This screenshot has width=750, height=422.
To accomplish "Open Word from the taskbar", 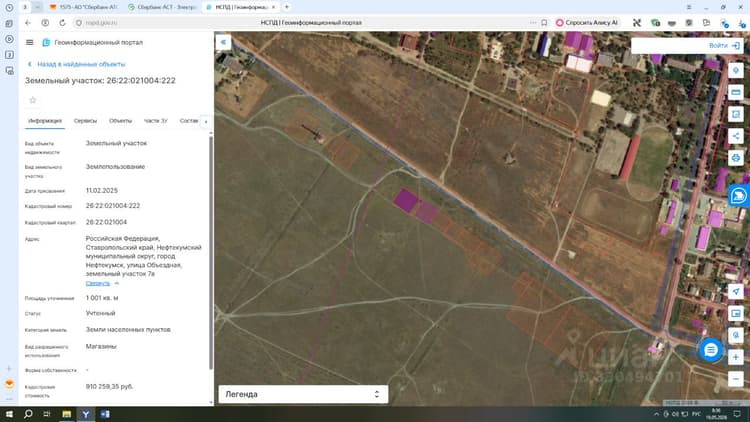I will point(105,414).
